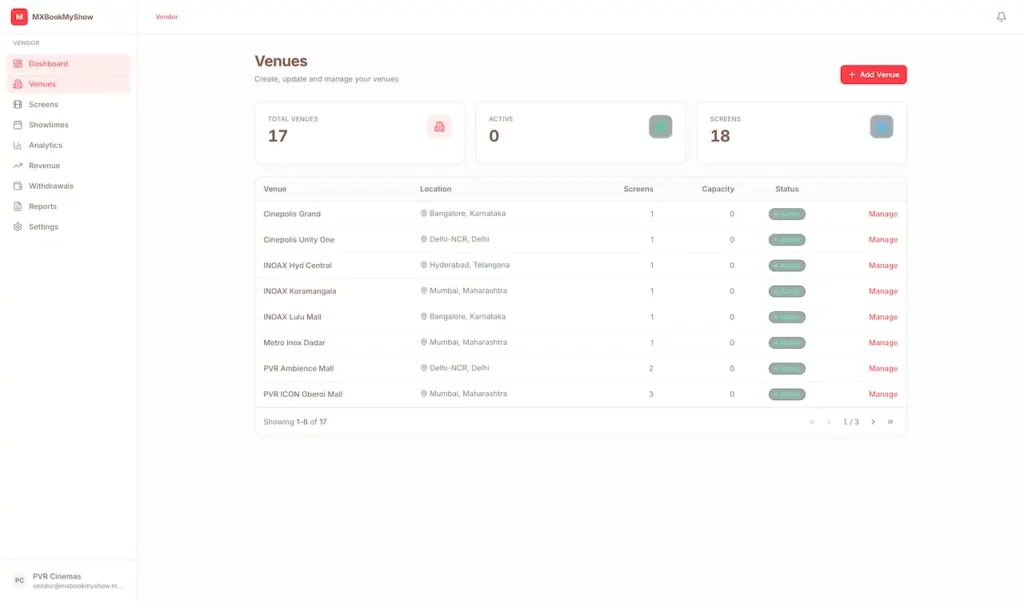Click the Capacity column header

(x=718, y=189)
